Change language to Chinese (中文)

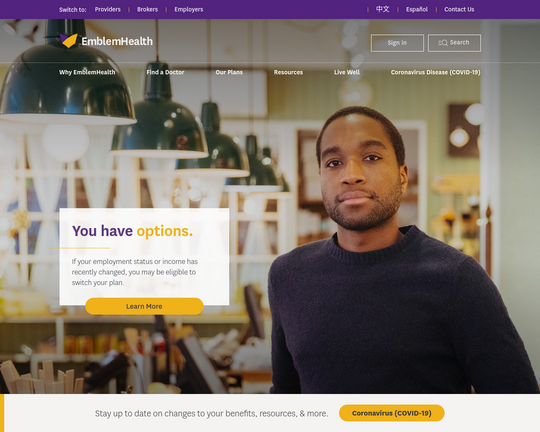tap(382, 9)
